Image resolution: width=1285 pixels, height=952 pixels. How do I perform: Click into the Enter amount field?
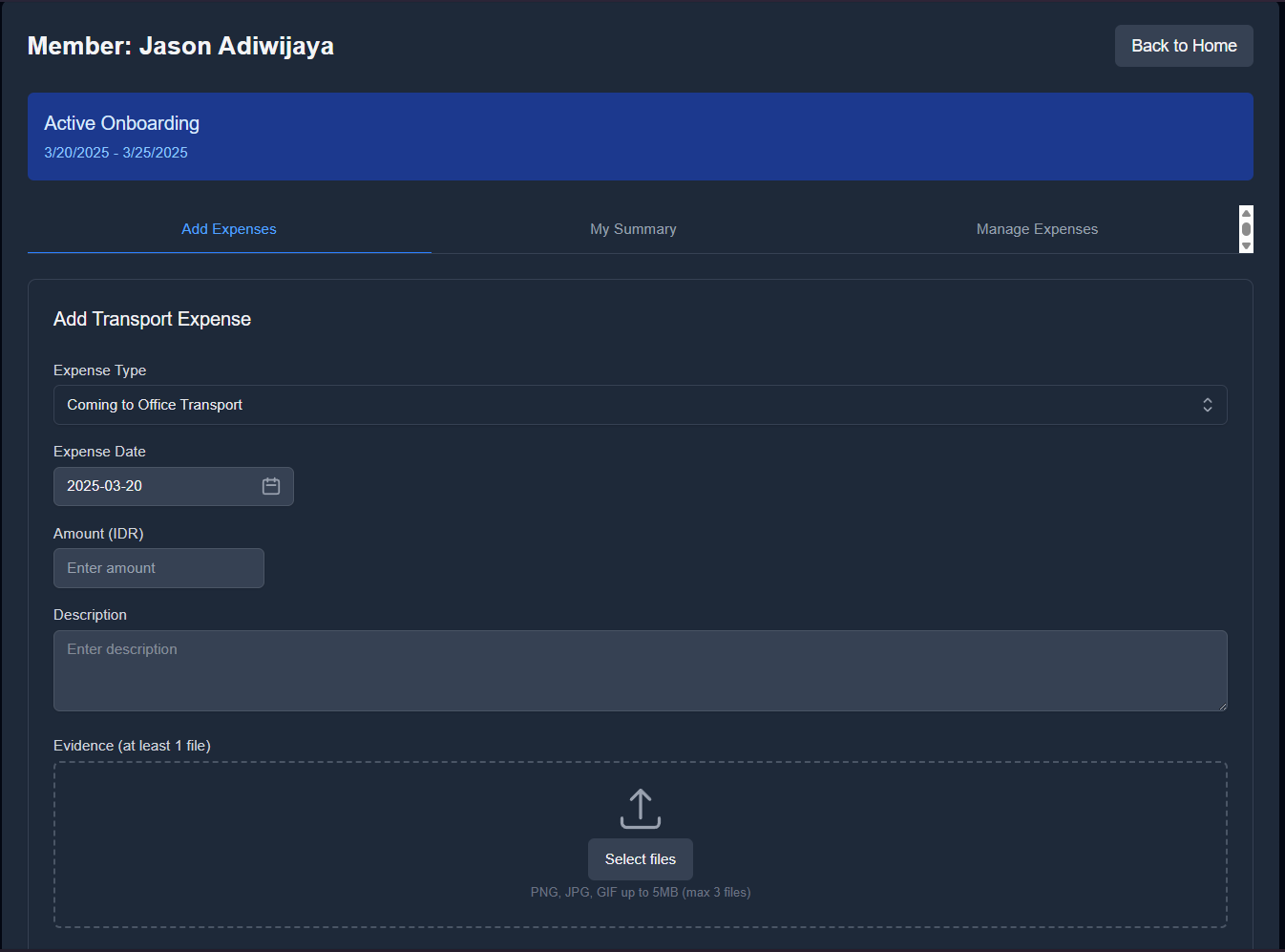[x=158, y=568]
